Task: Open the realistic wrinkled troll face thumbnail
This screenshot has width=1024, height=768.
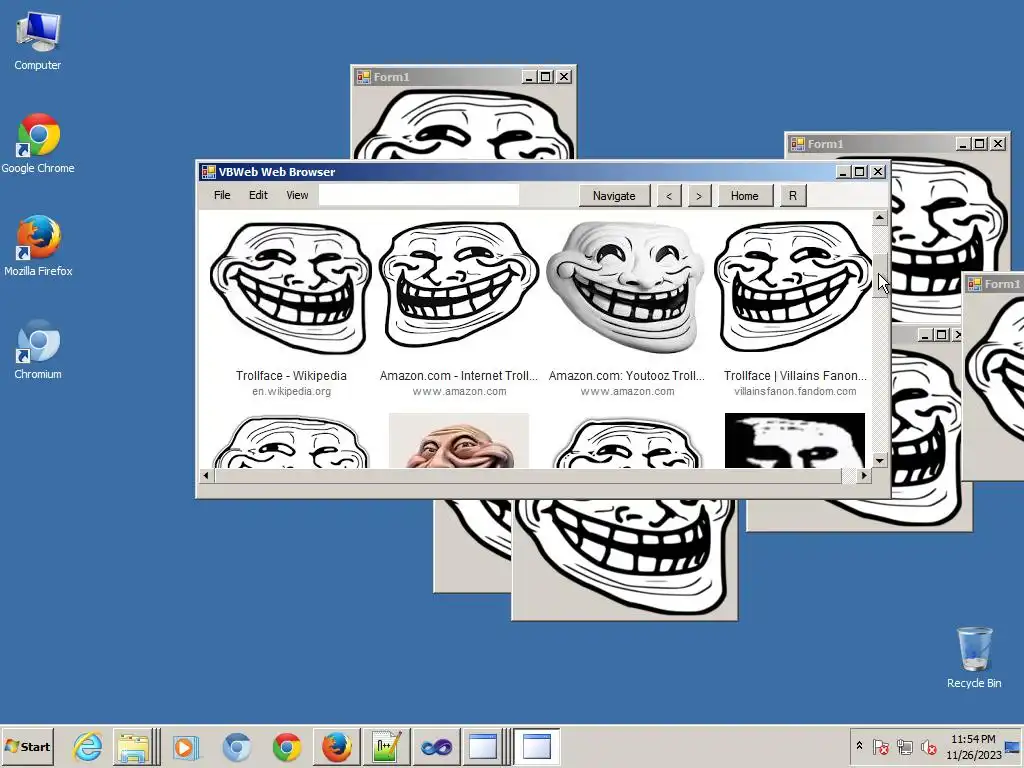Action: pos(458,440)
